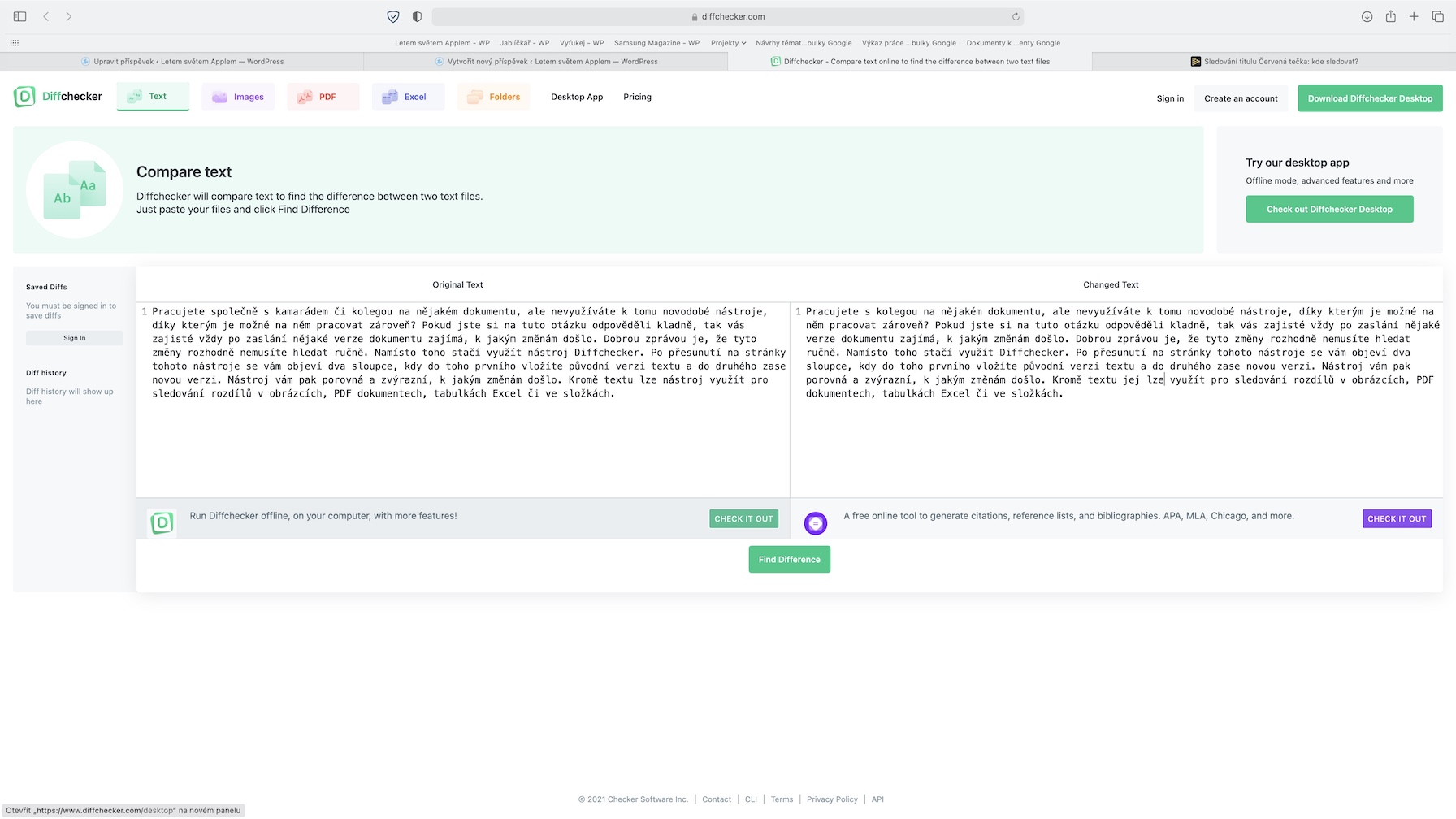Screen dimensions: 1456x819
Task: Open the Safari downloads icon
Action: 1367,16
